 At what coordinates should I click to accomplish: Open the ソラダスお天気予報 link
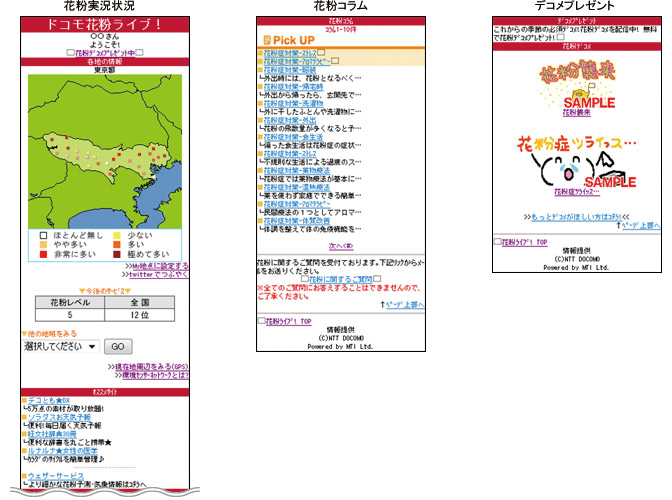pos(59,417)
